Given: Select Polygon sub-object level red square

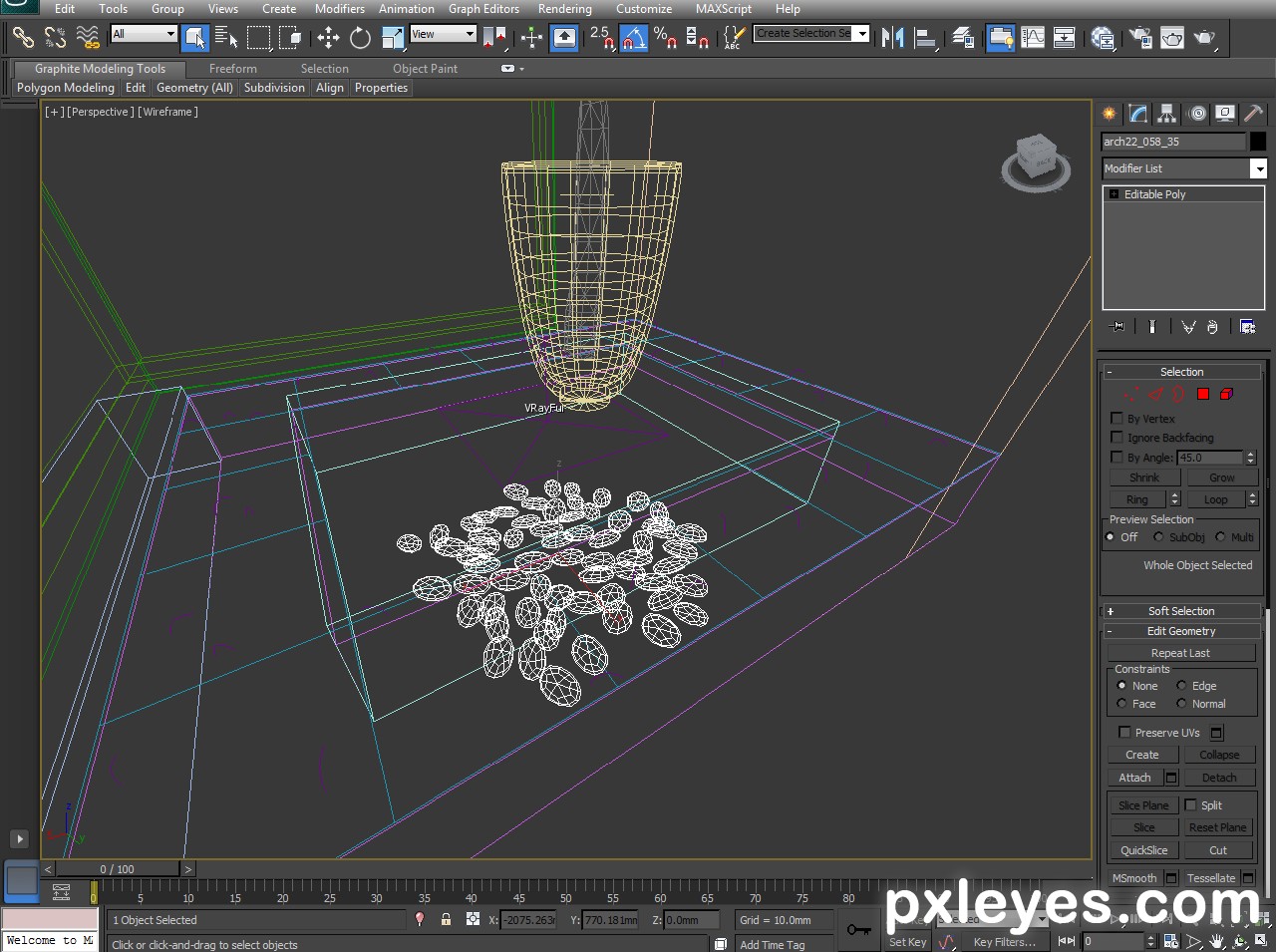Looking at the screenshot, I should click(1203, 394).
